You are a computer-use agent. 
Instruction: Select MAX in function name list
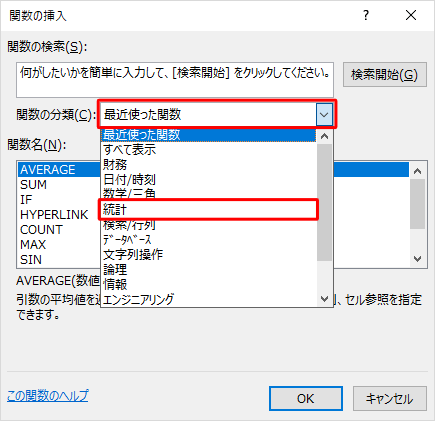59,245
